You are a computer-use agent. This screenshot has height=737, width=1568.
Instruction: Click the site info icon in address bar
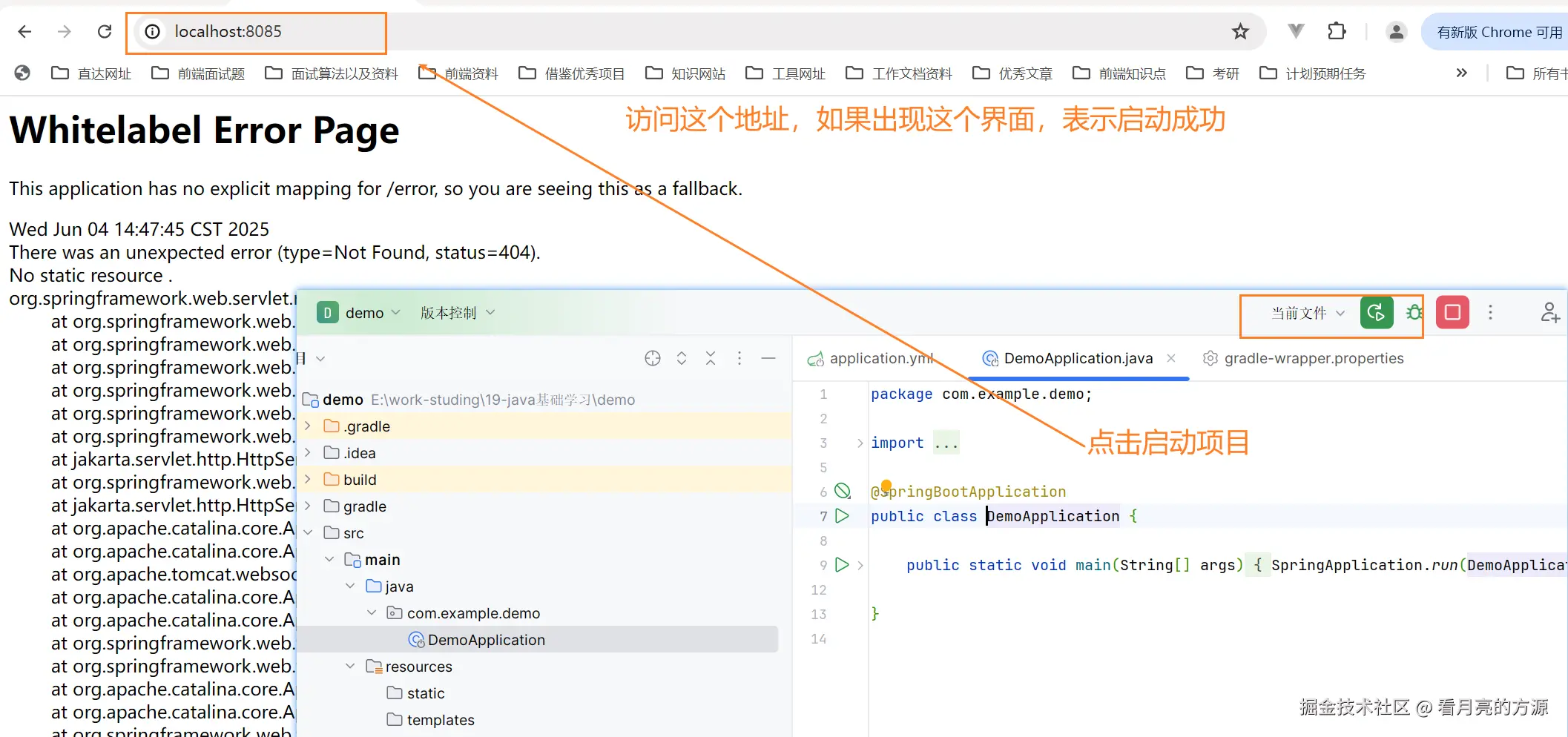tap(152, 31)
